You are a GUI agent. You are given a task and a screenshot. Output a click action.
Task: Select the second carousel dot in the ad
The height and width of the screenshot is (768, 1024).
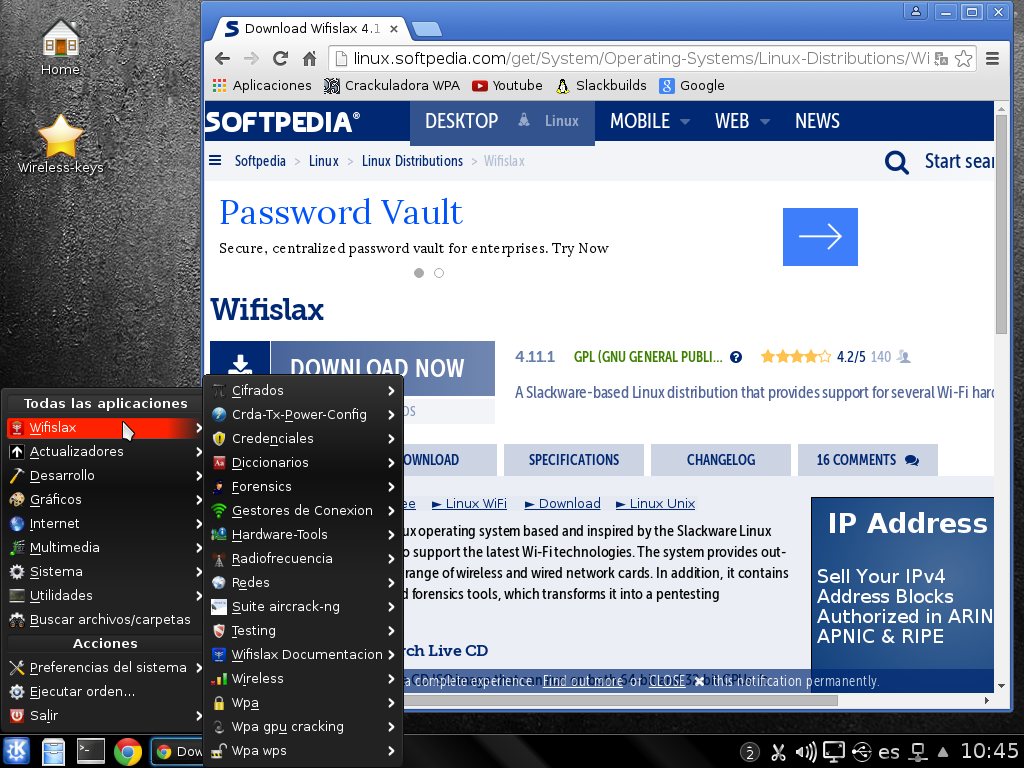click(439, 273)
